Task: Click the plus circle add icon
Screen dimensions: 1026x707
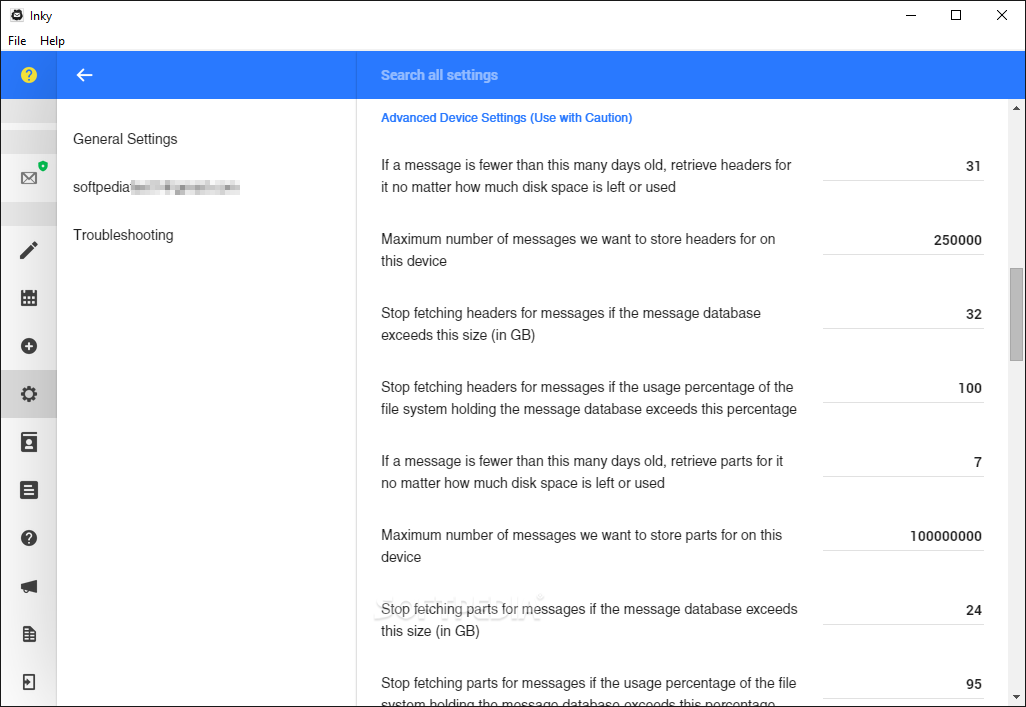Action: coord(29,346)
